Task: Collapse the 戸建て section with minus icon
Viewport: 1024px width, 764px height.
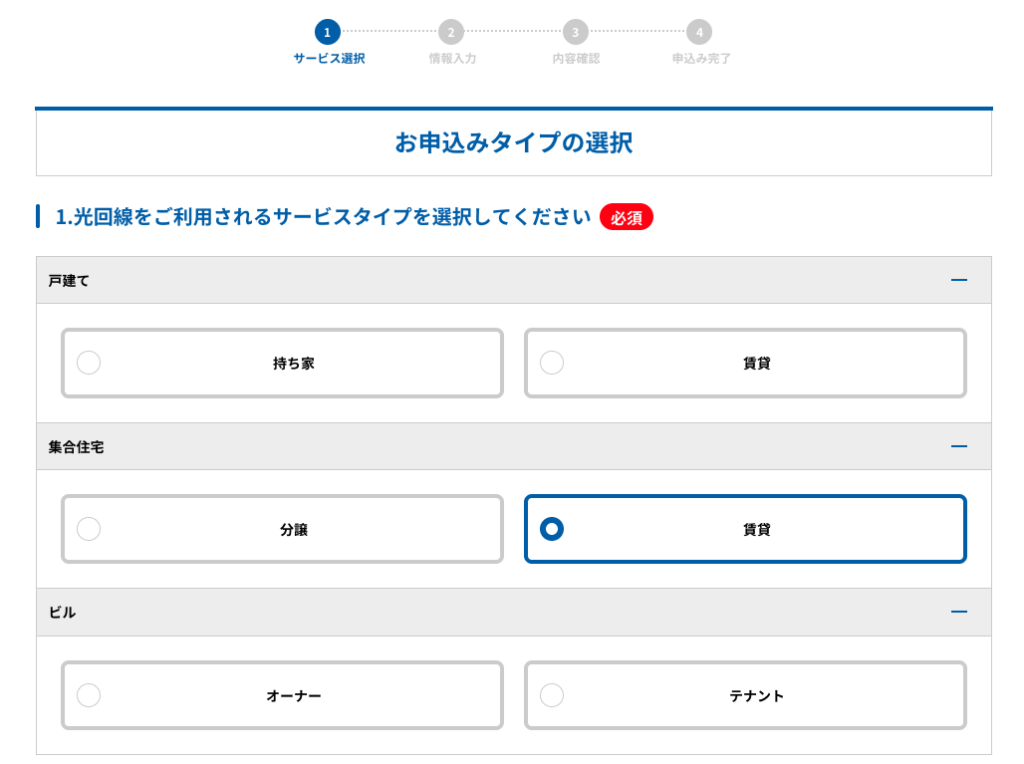Action: click(x=959, y=280)
